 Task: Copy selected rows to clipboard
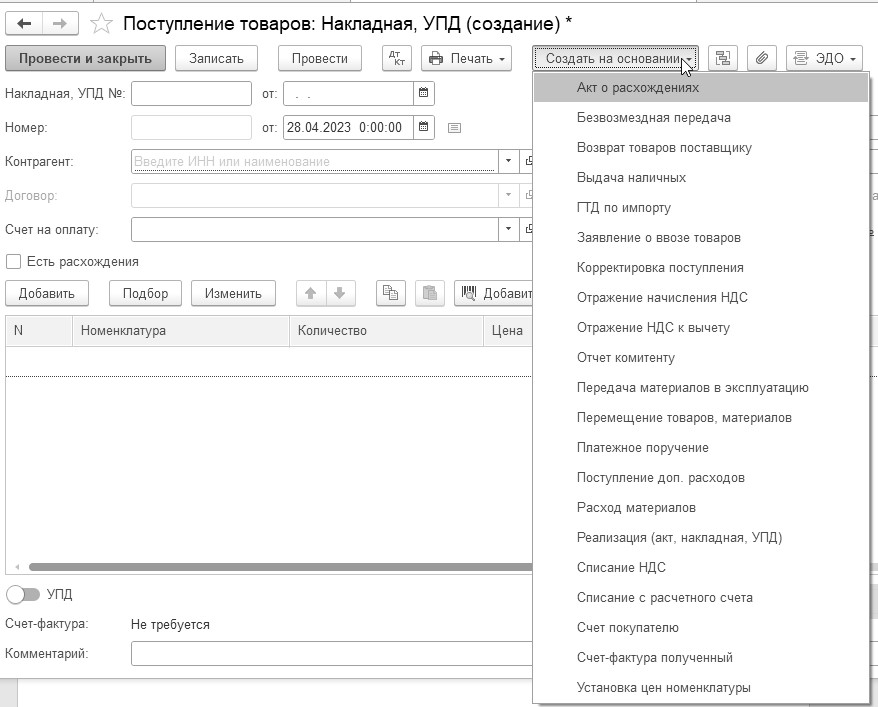390,293
